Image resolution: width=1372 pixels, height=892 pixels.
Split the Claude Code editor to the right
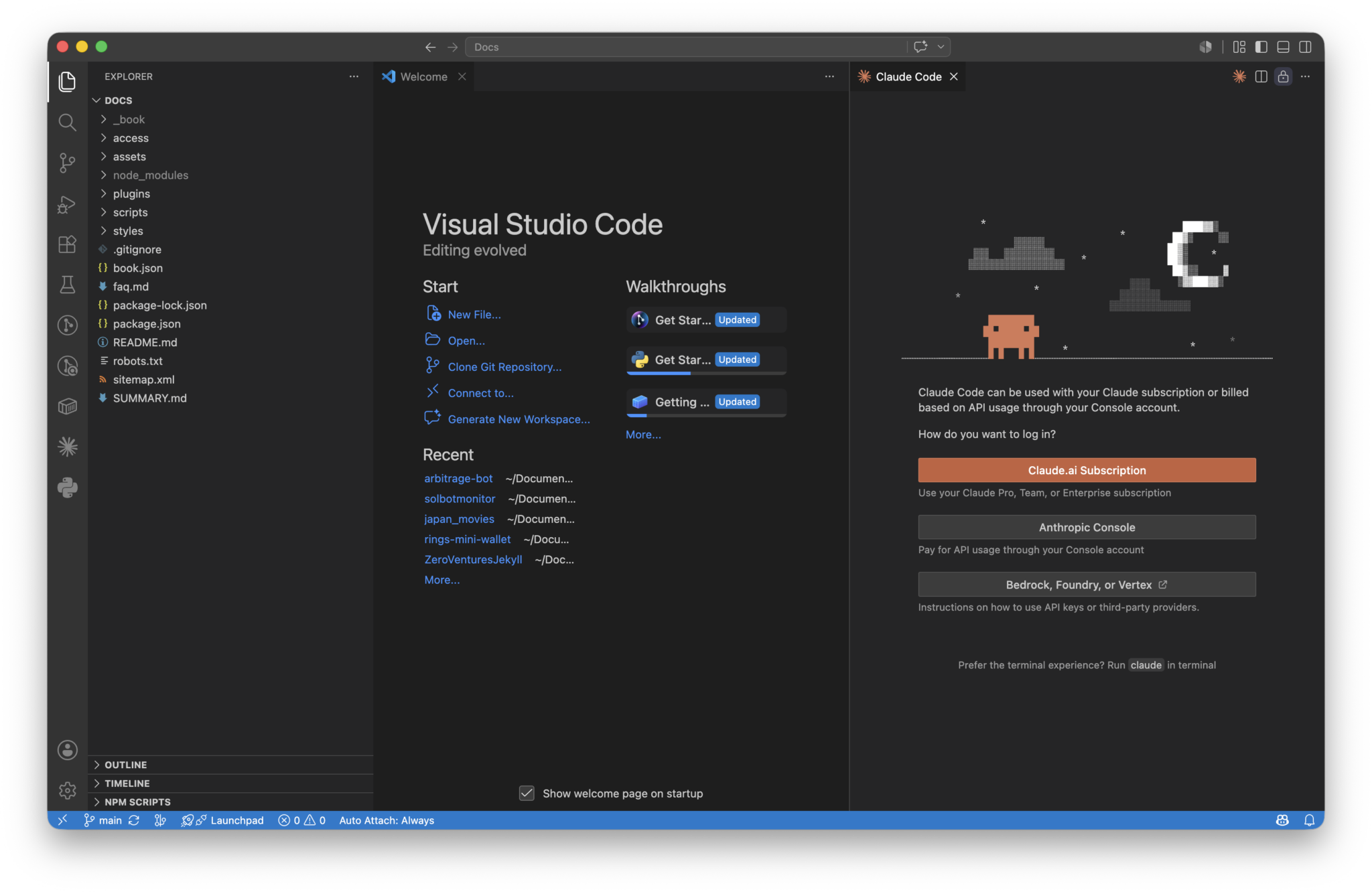click(1261, 76)
